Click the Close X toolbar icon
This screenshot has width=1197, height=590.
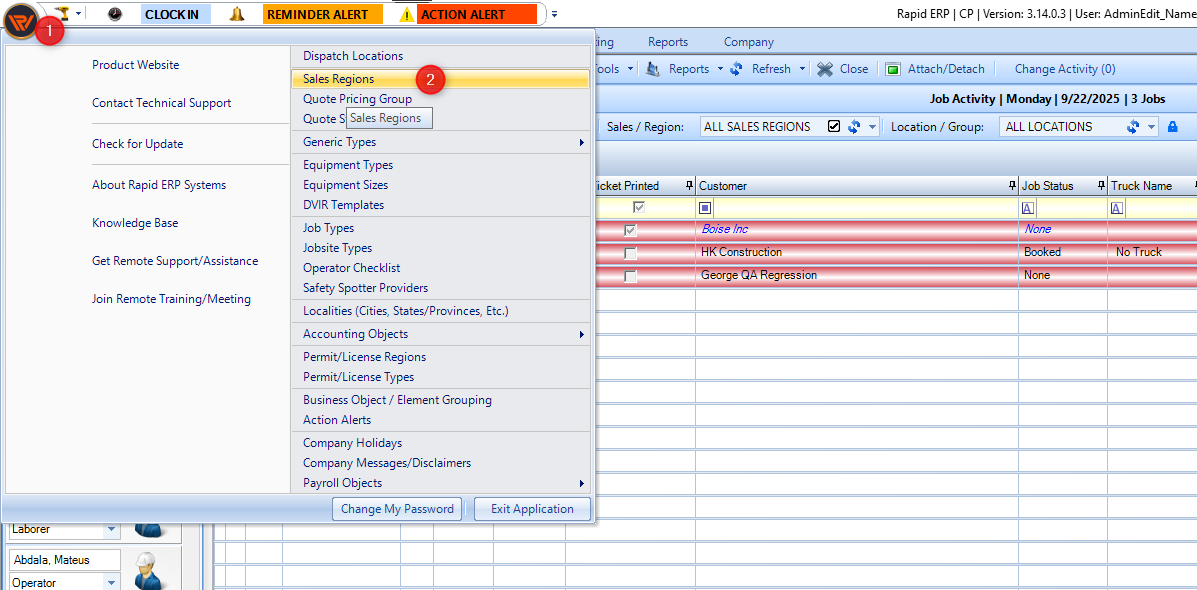[x=824, y=69]
